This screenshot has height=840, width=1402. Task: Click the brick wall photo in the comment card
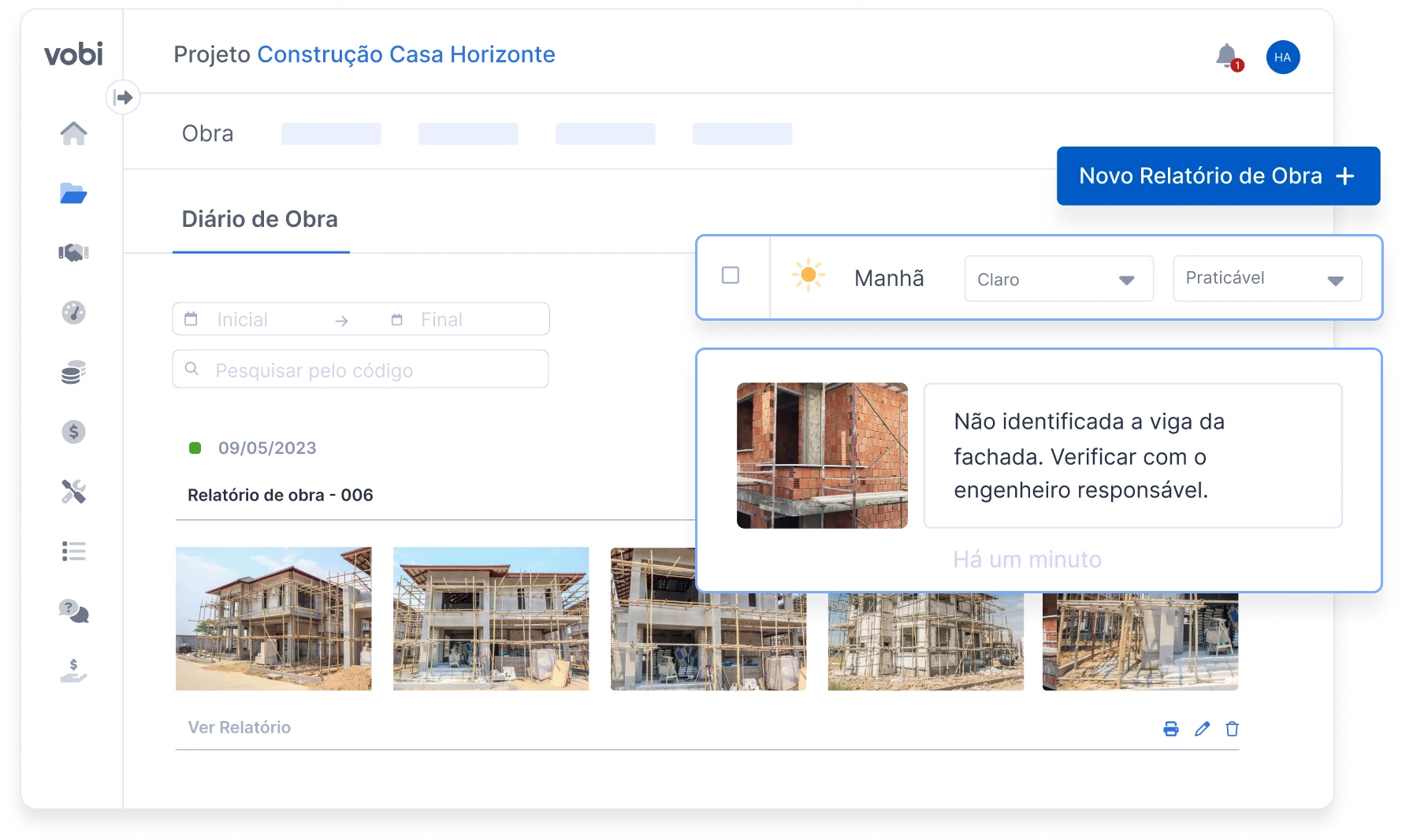[822, 455]
